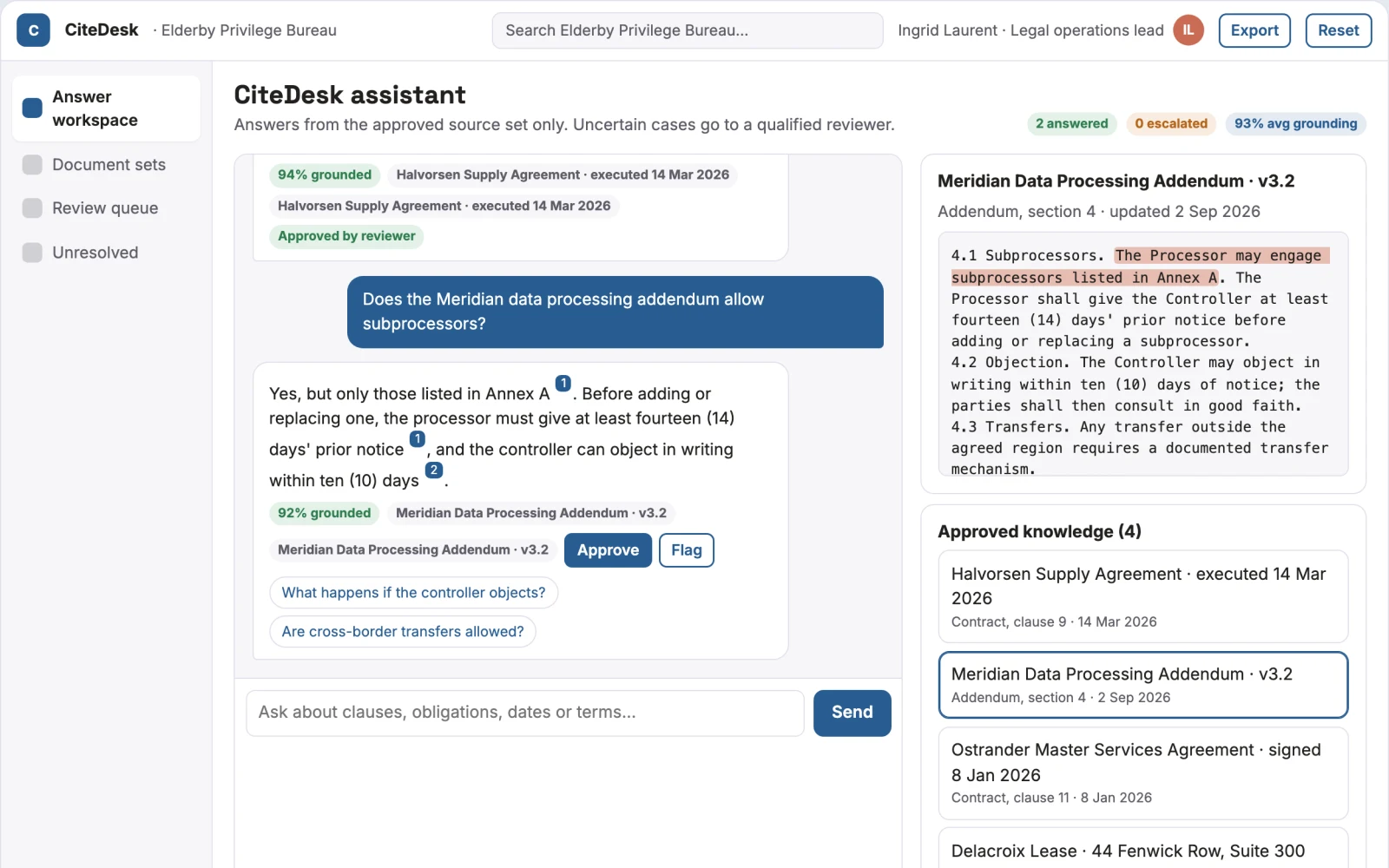
Task: Send the question
Action: [852, 713]
